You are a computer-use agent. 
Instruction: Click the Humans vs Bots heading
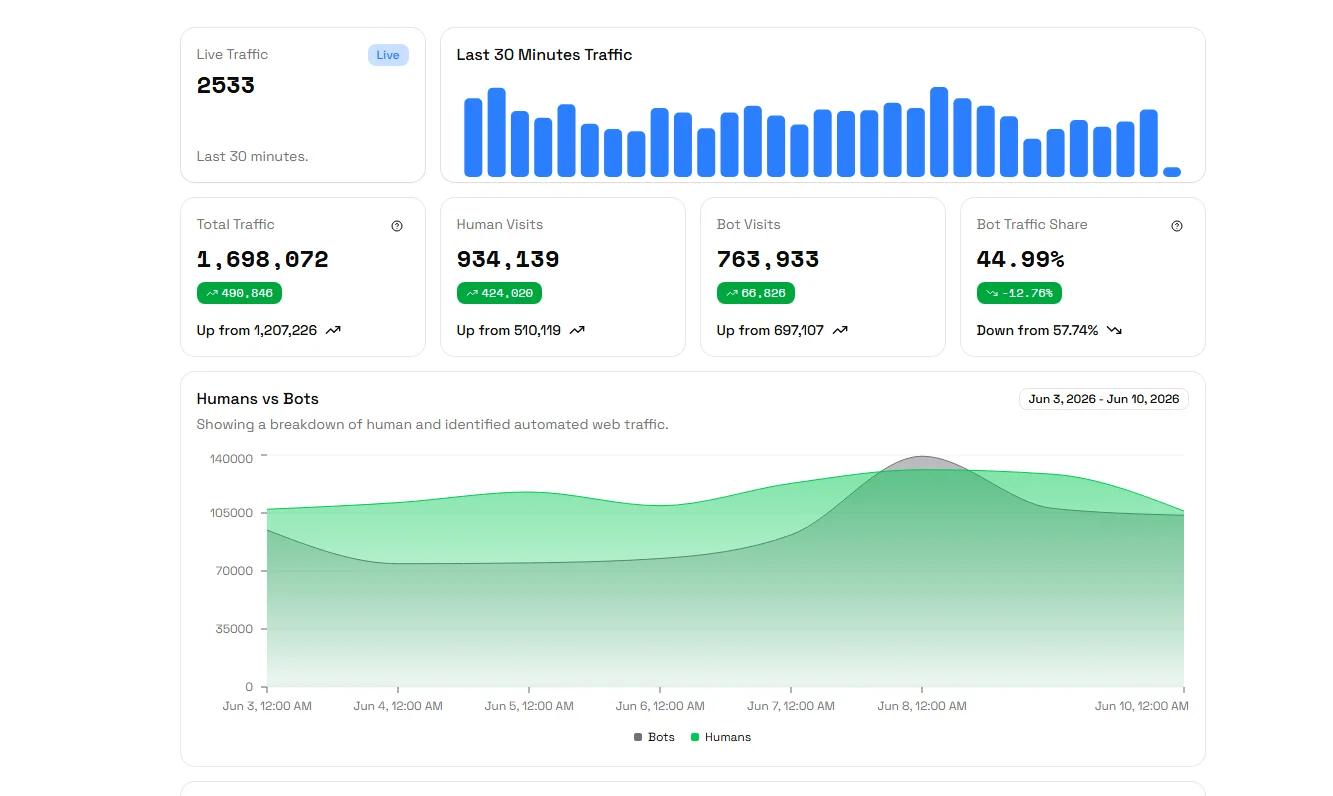[x=257, y=399]
